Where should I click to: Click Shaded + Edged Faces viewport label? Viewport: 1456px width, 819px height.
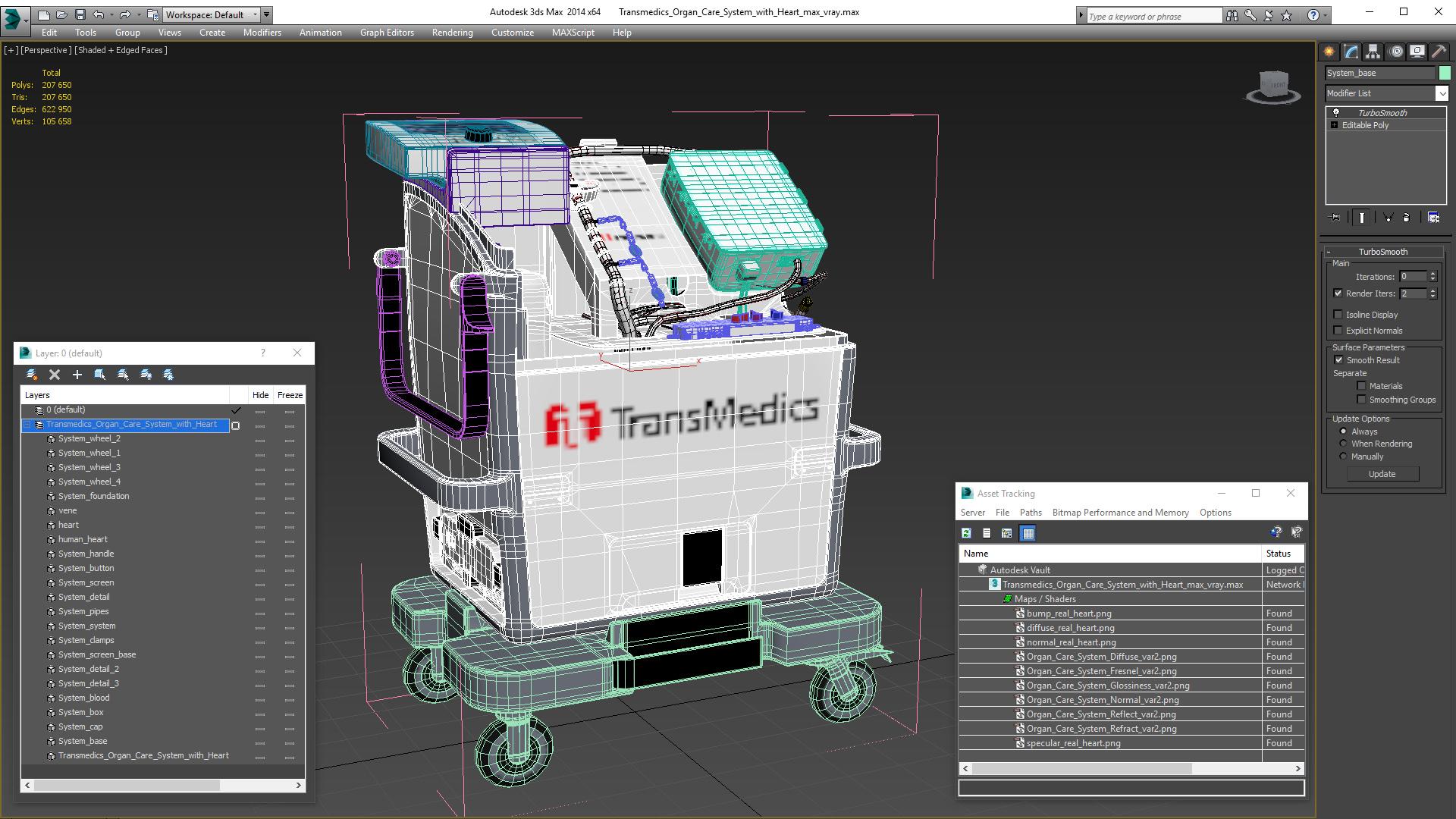(x=121, y=50)
